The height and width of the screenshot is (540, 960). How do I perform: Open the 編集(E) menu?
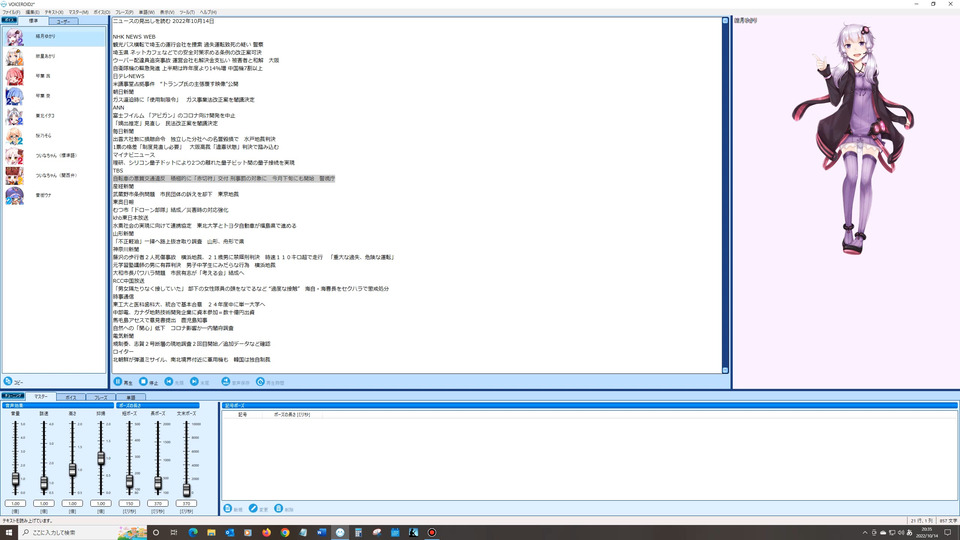click(32, 12)
